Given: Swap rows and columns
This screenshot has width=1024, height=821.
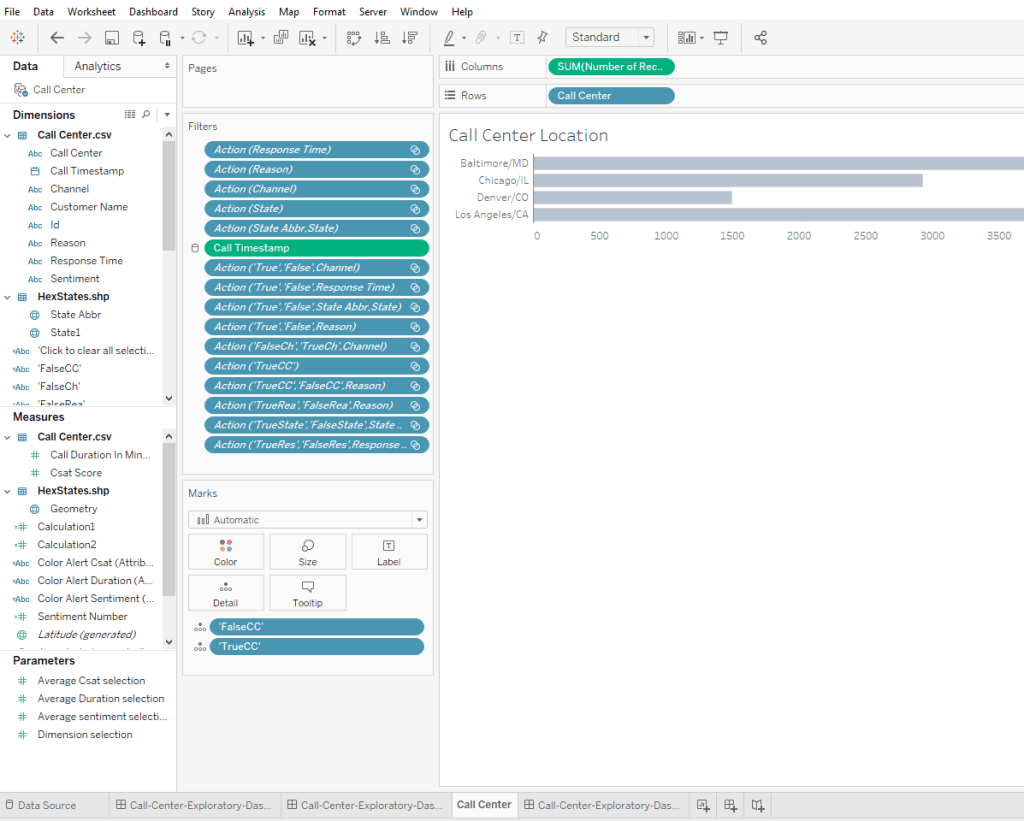Looking at the screenshot, I should point(354,38).
